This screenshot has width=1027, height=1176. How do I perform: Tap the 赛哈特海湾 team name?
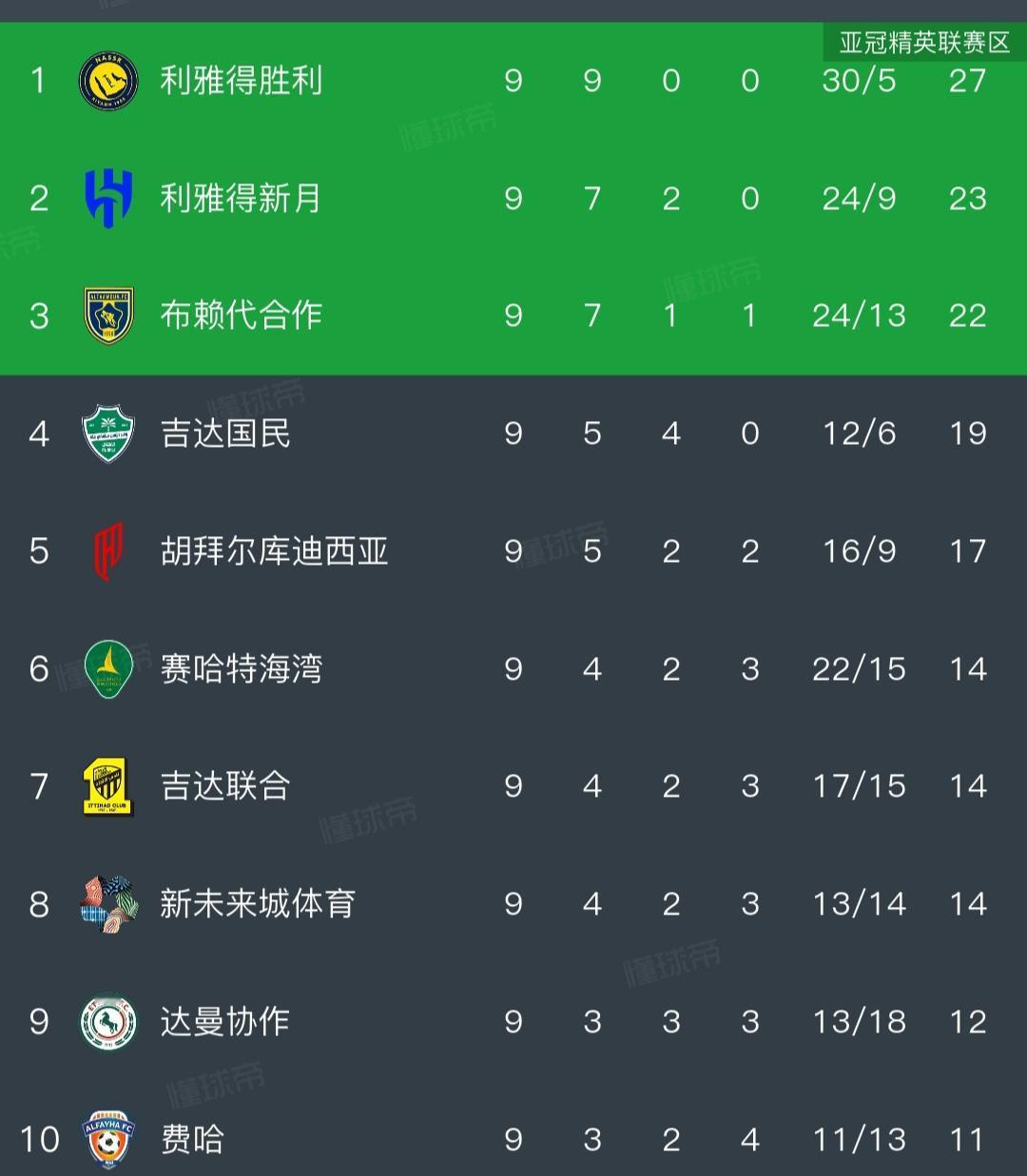[241, 668]
